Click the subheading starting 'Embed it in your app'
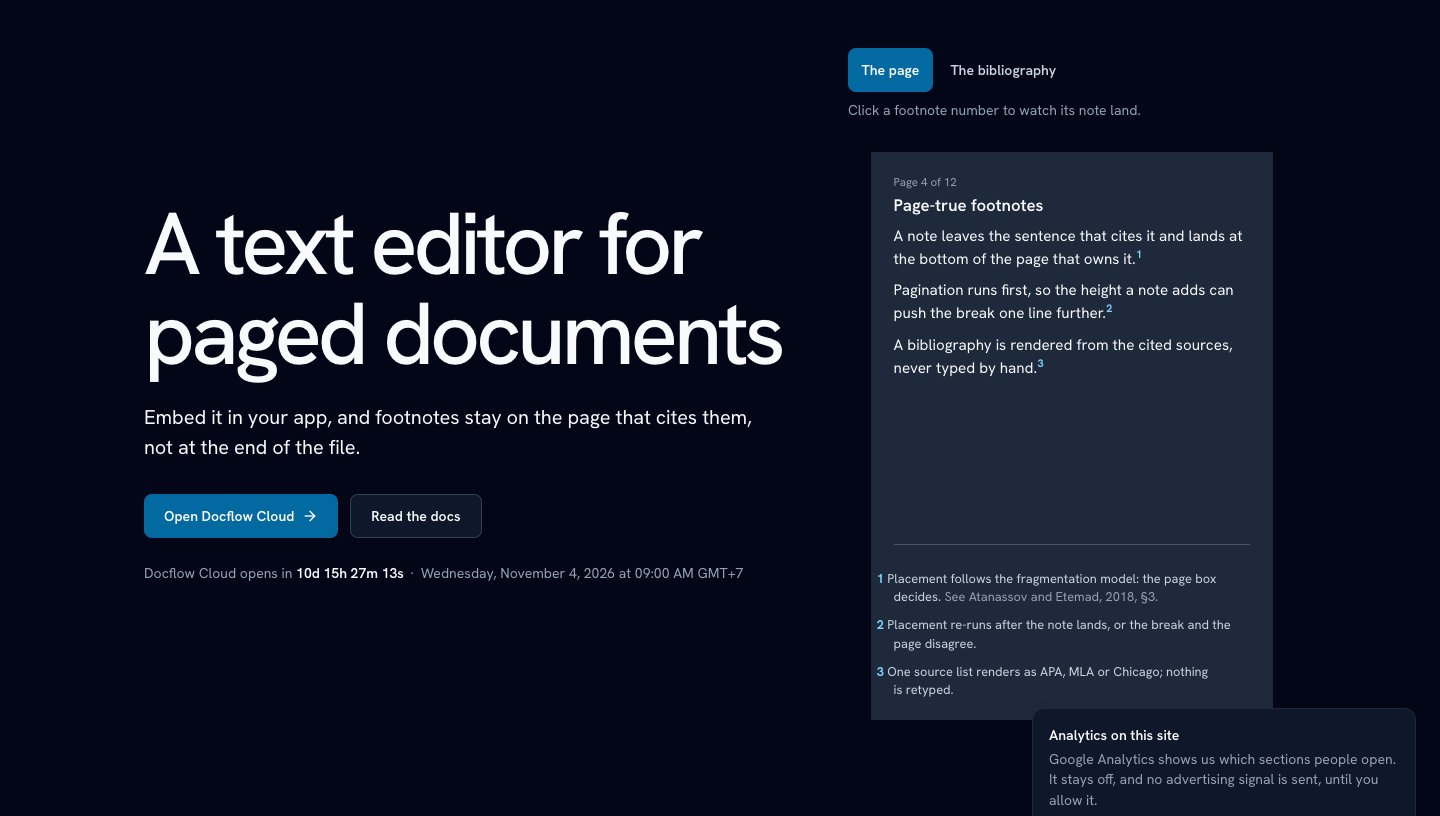This screenshot has width=1440, height=816. pyautogui.click(x=448, y=432)
